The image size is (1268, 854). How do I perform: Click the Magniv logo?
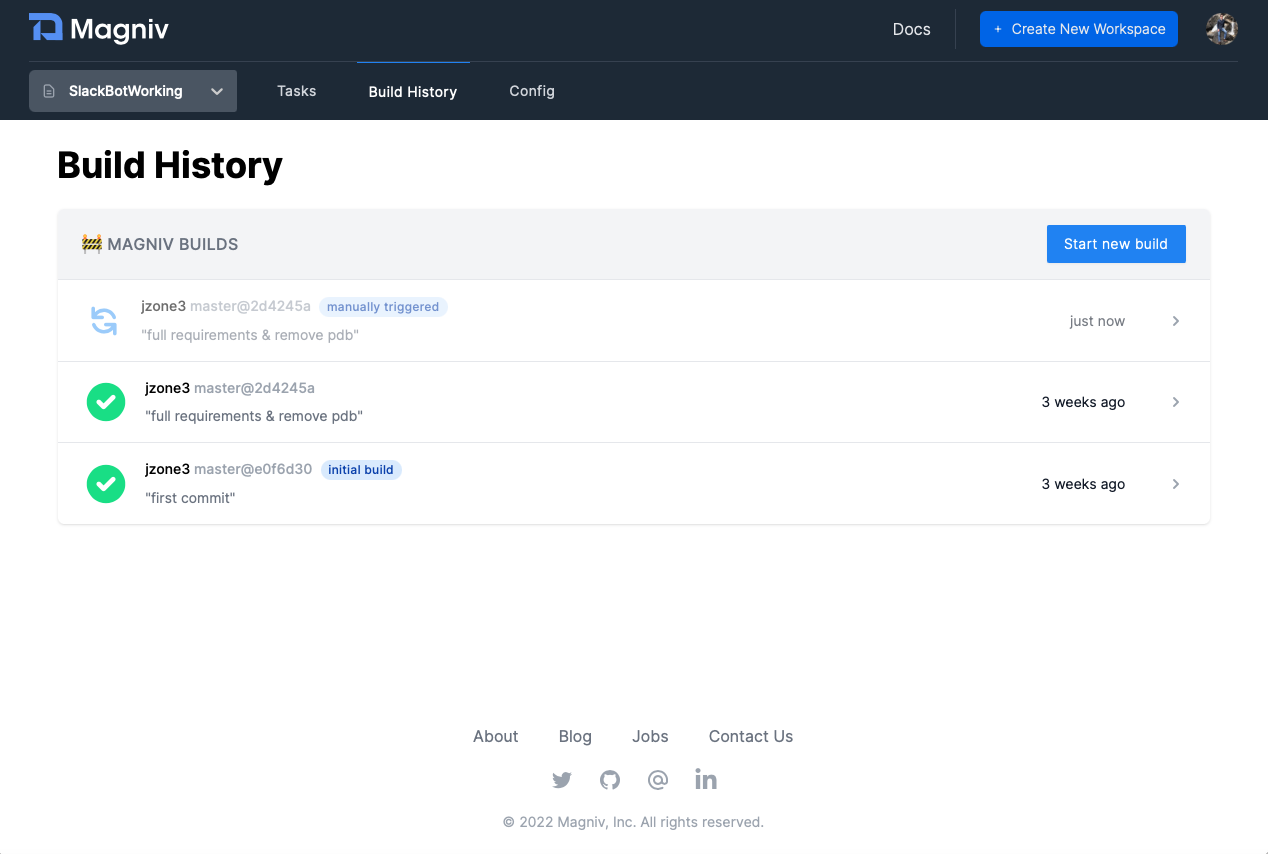click(x=99, y=29)
